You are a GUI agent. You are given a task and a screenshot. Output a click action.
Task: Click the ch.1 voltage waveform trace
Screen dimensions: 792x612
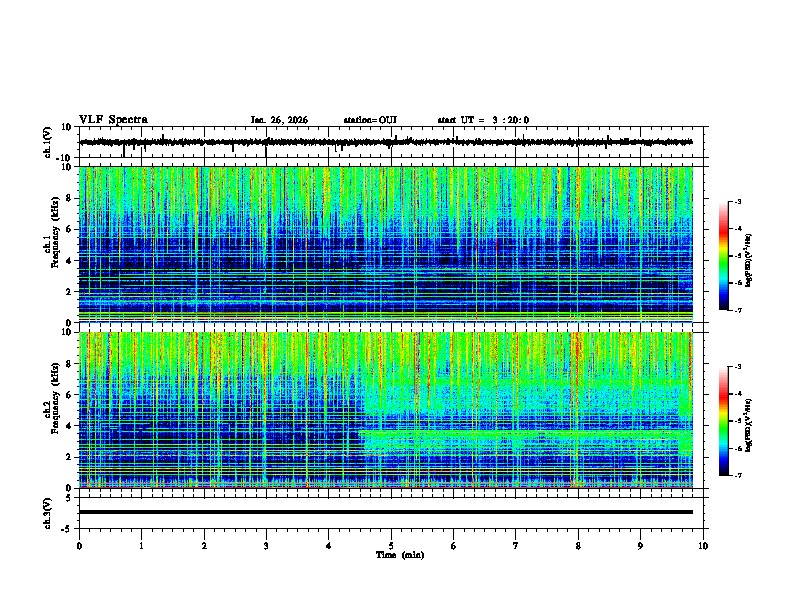[386, 142]
